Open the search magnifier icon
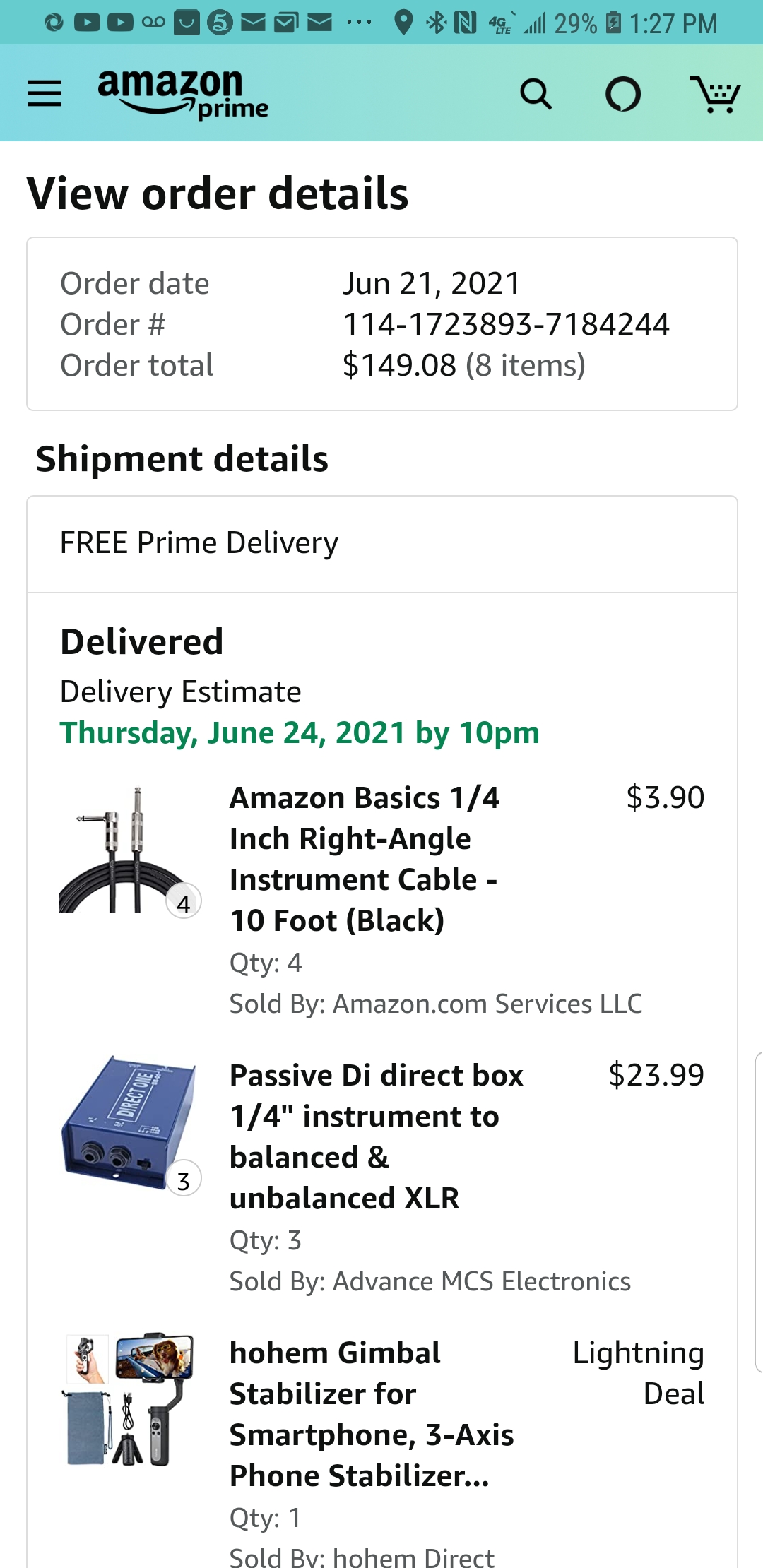 (x=536, y=94)
